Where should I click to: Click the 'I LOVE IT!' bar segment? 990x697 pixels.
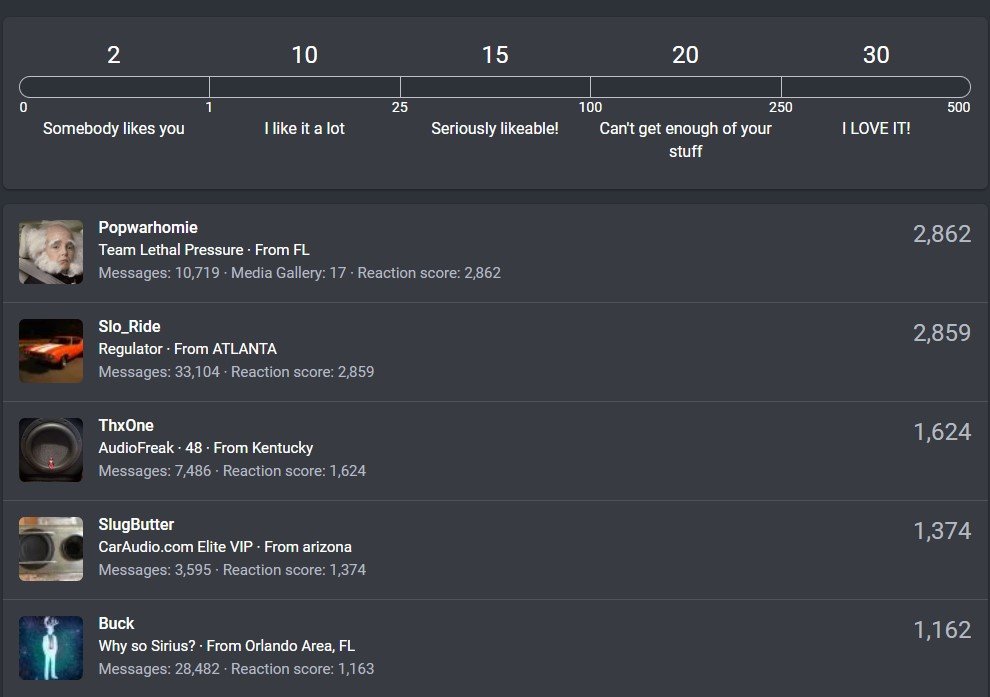point(876,87)
